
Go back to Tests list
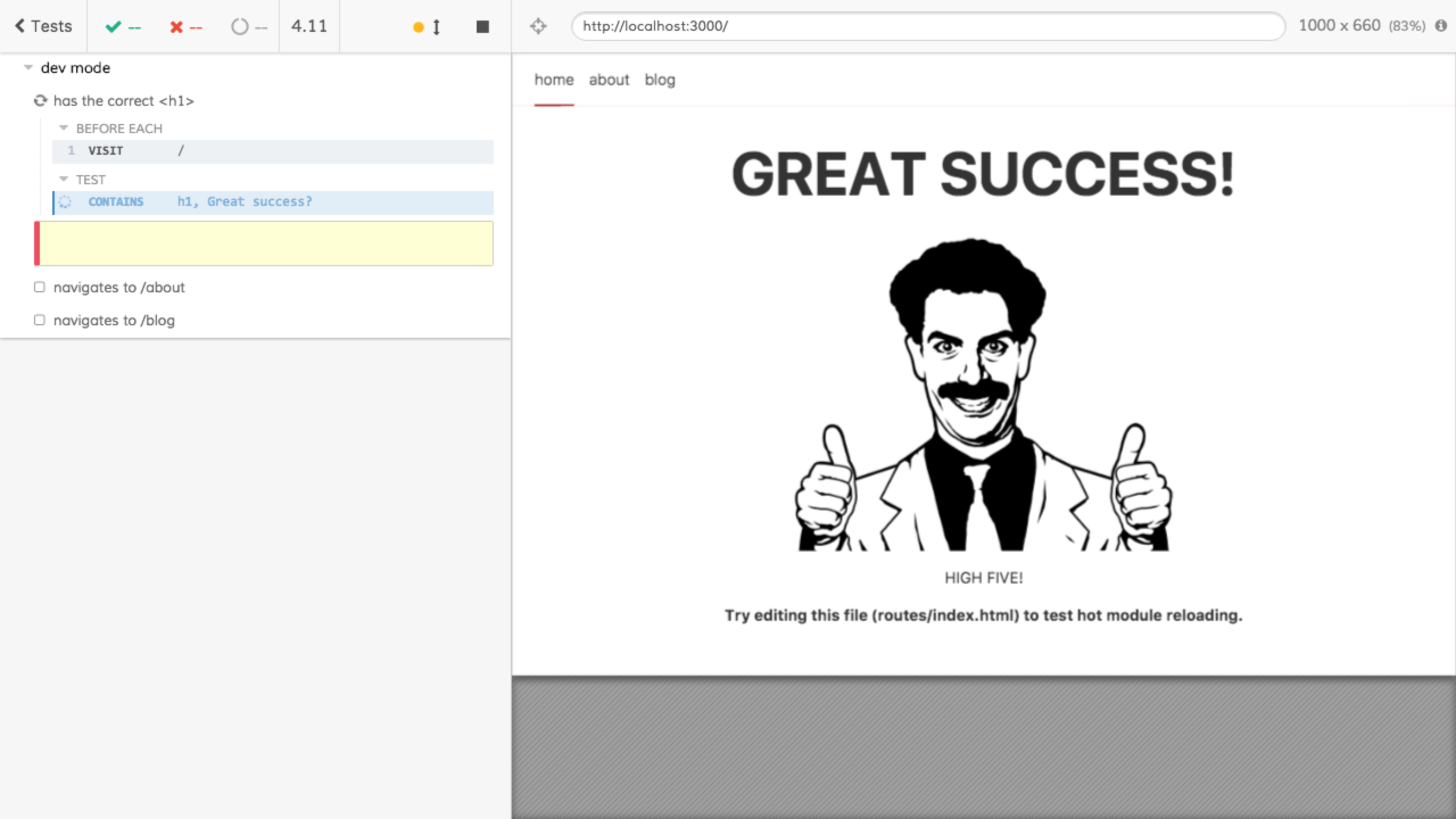(x=43, y=26)
